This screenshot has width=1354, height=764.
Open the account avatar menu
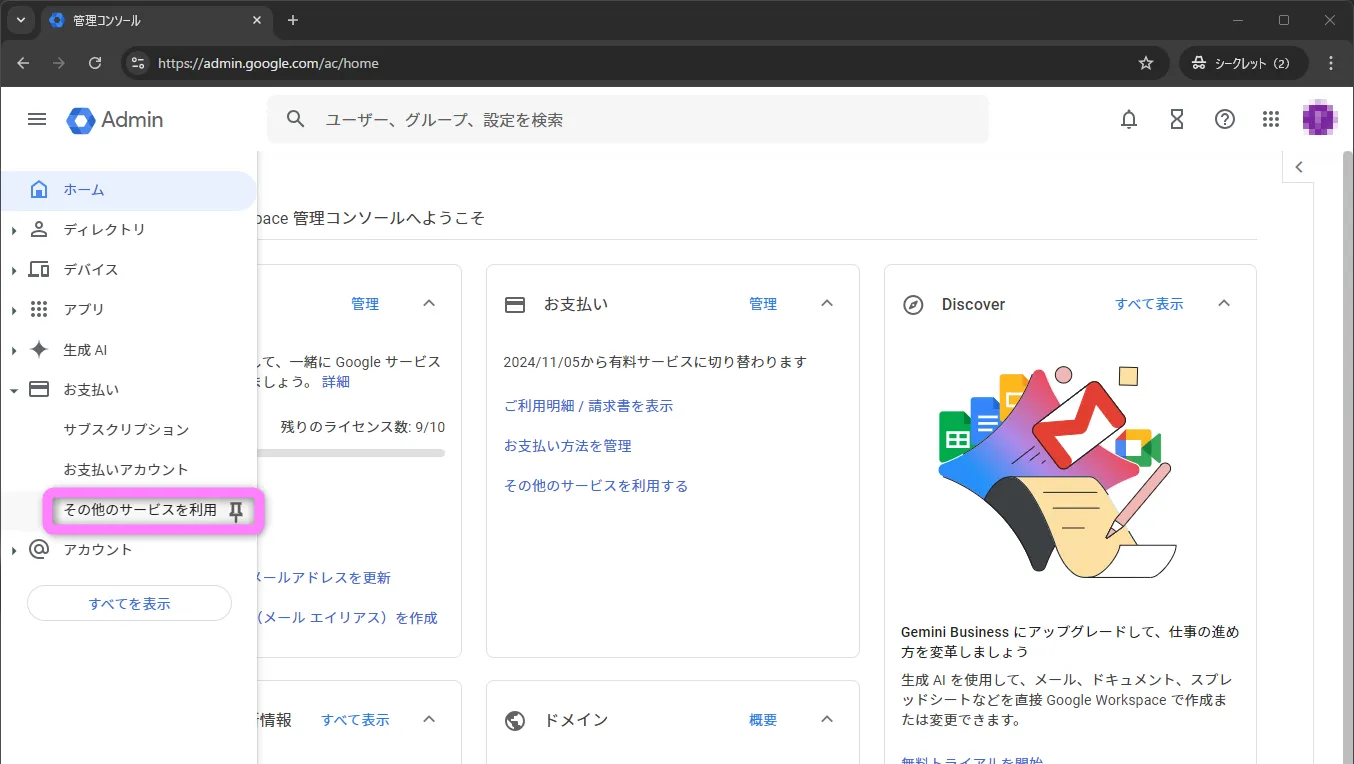(1320, 119)
